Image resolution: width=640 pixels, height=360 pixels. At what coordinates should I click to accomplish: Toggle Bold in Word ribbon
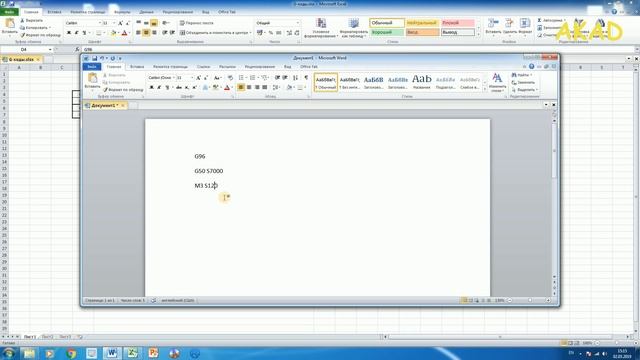(x=151, y=87)
